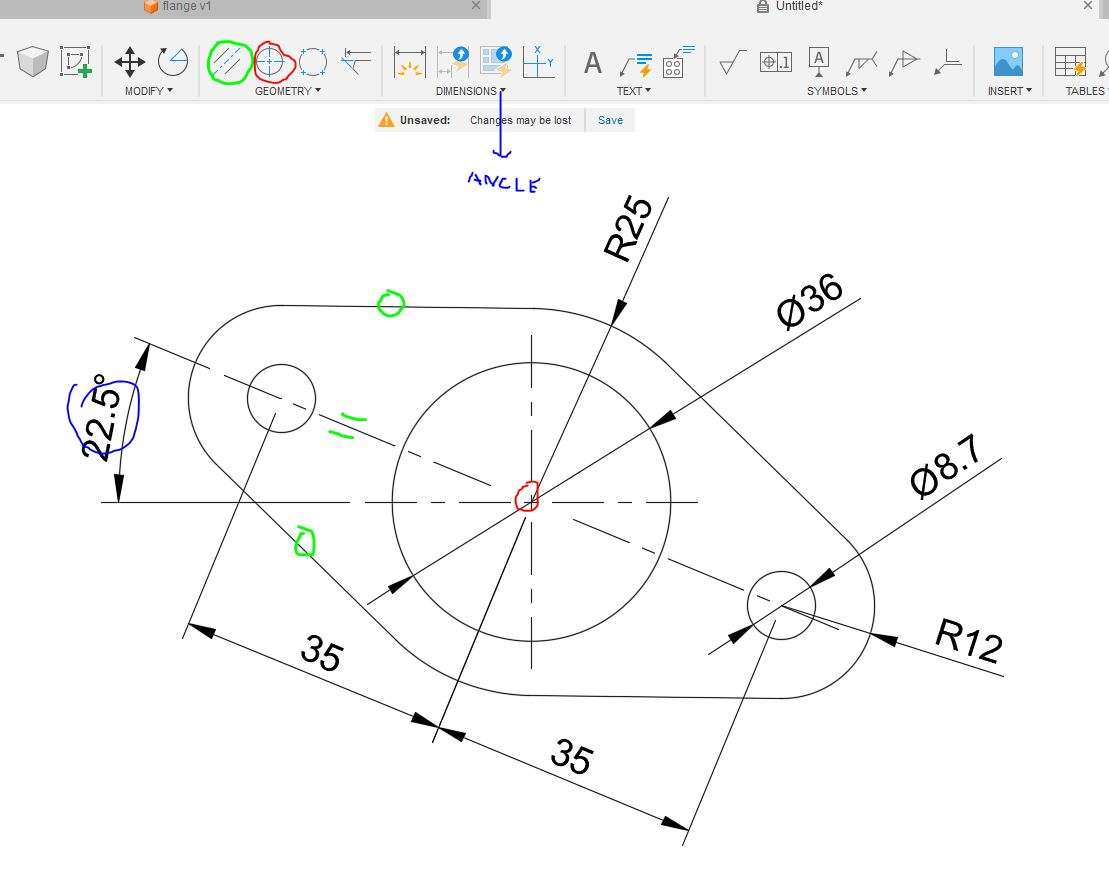Image resolution: width=1109 pixels, height=890 pixels.
Task: Select the Ordinate Dimension XY icon
Action: [538, 62]
